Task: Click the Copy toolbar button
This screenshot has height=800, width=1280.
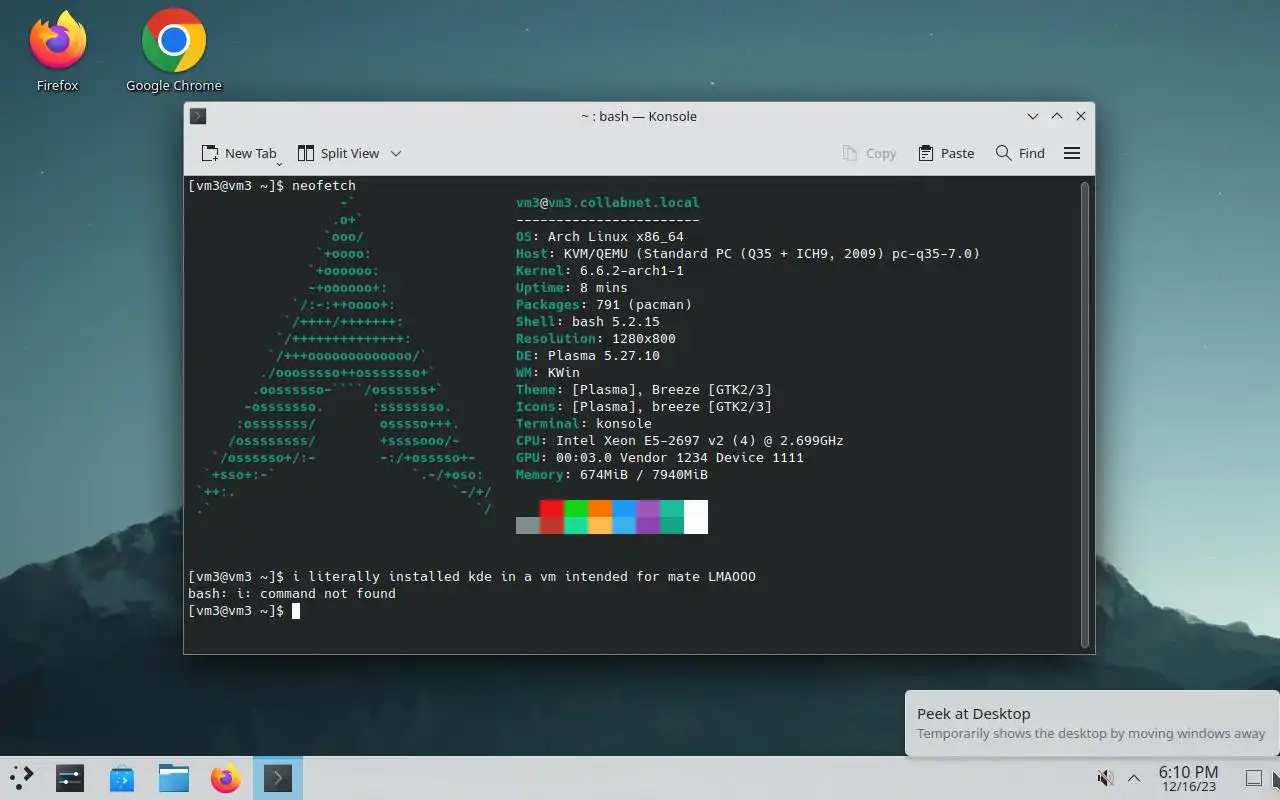Action: pyautogui.click(x=869, y=153)
